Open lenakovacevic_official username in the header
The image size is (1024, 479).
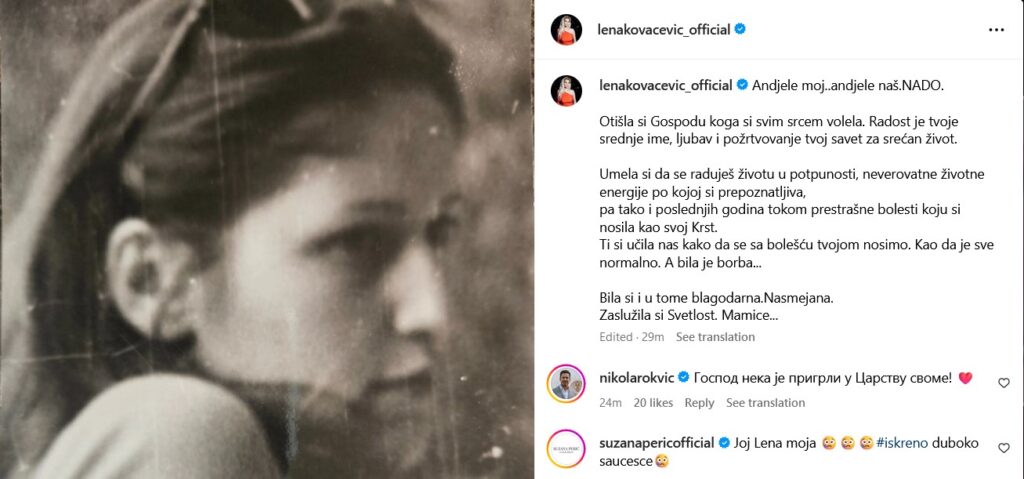coord(664,30)
